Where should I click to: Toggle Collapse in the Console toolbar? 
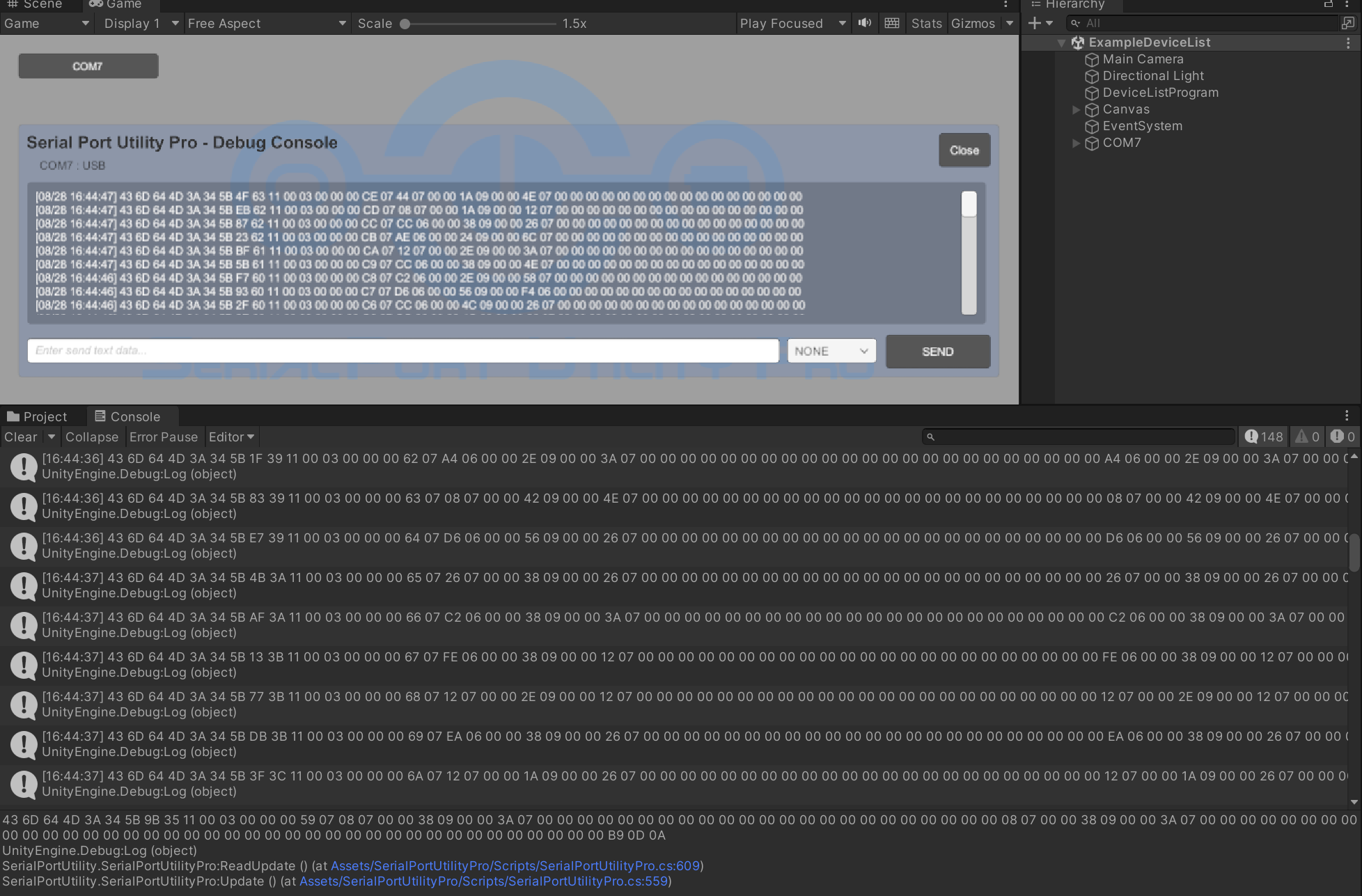[x=92, y=437]
